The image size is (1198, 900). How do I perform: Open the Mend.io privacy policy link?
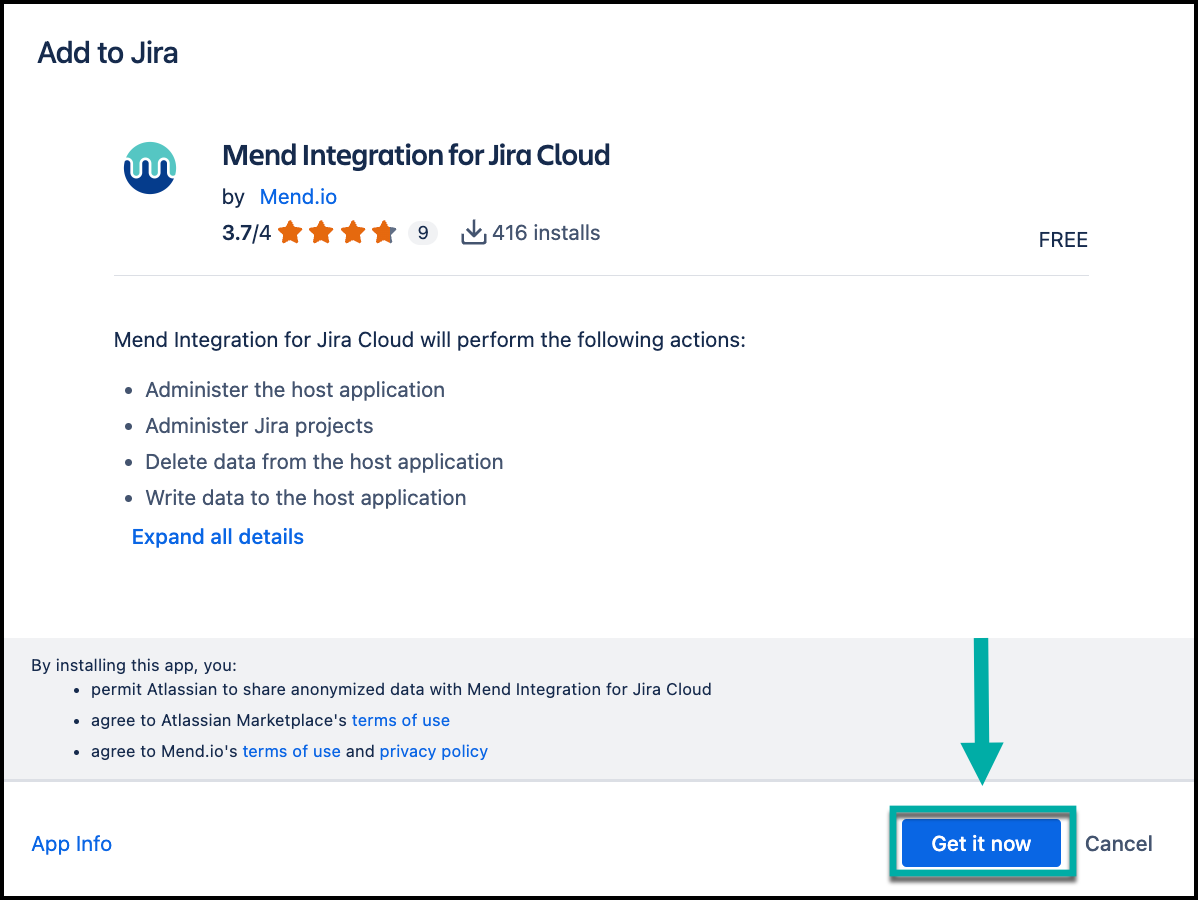coord(433,751)
